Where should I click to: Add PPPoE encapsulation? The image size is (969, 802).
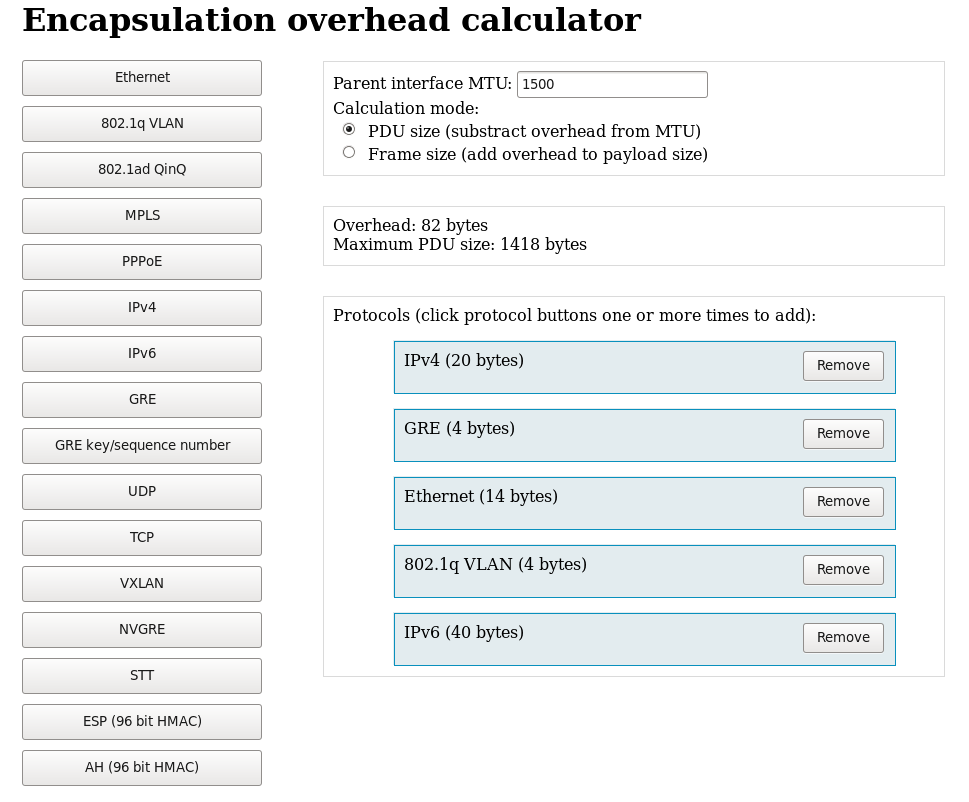click(x=142, y=262)
